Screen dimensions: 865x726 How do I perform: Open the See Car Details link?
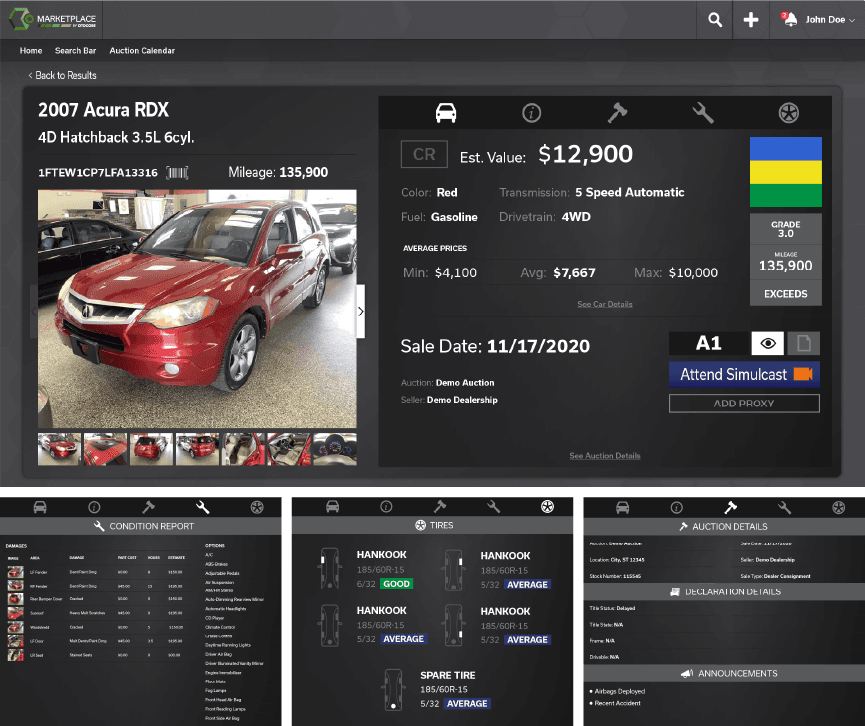point(605,304)
